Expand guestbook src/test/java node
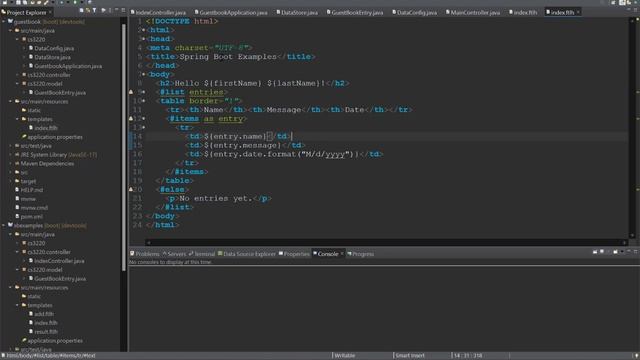This screenshot has height=360, width=640. point(11,146)
